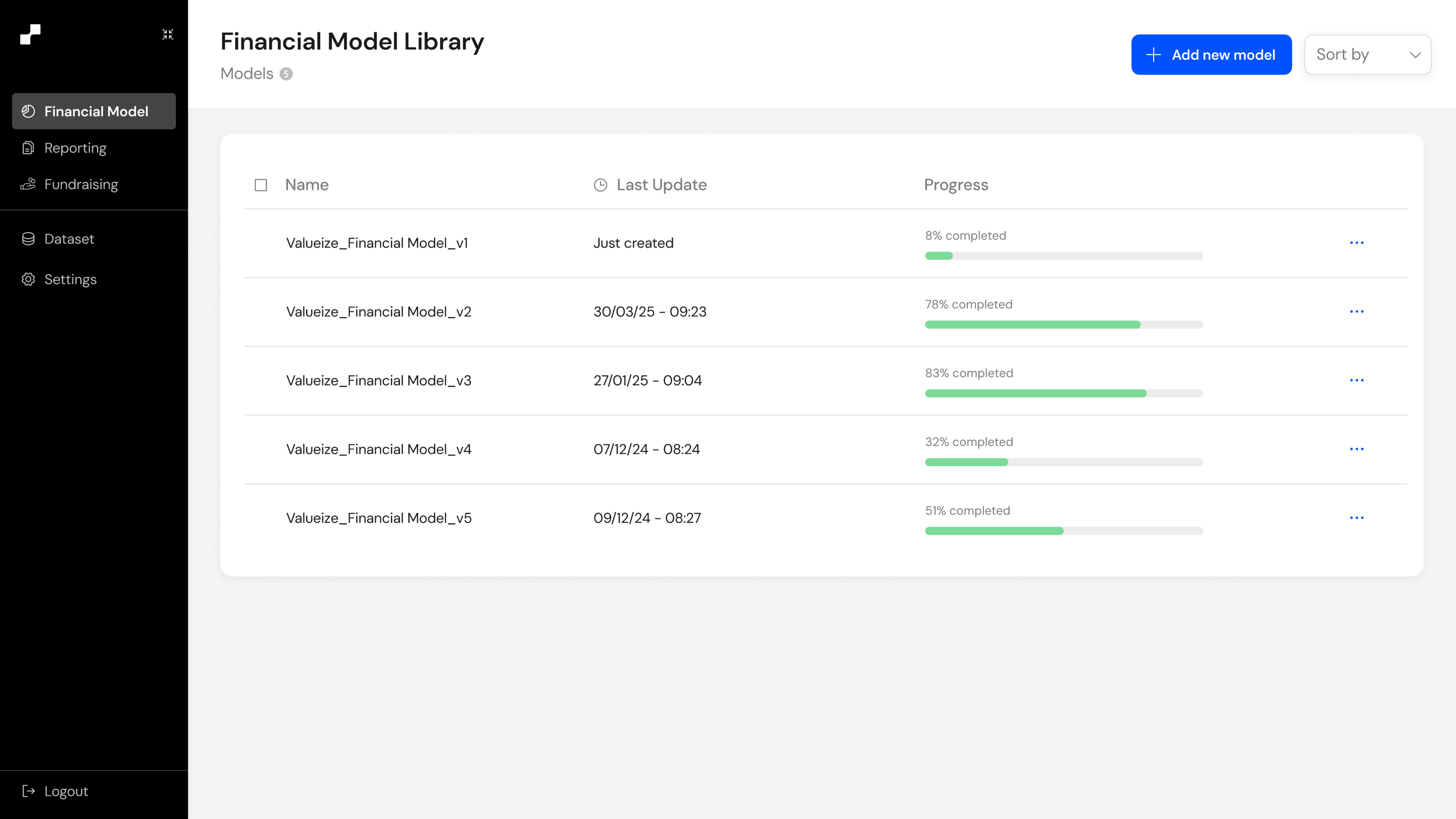Image resolution: width=1456 pixels, height=819 pixels.
Task: Click the Settings gear icon
Action: (x=28, y=279)
